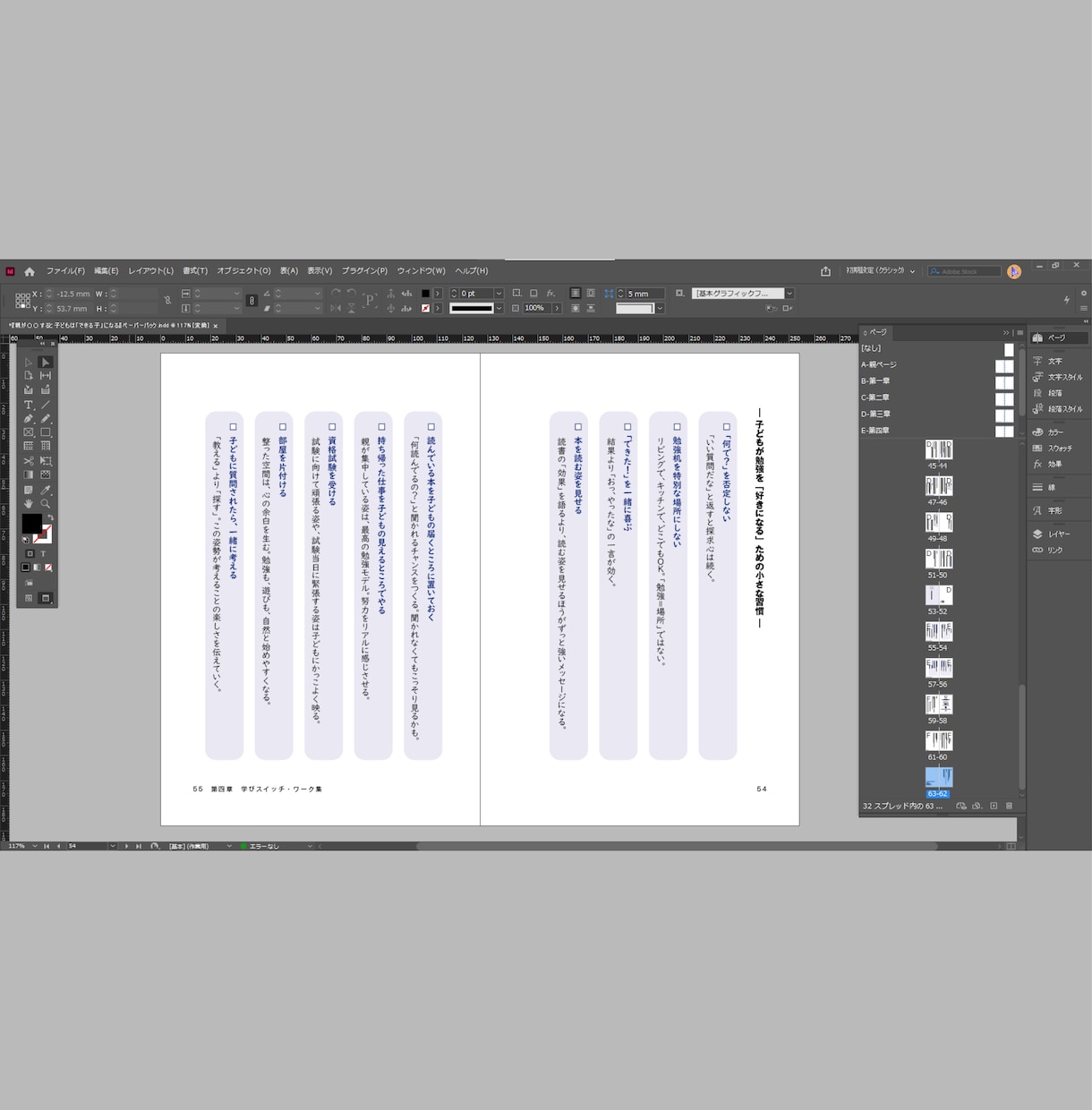
Task: Select the Free Transform tool
Action: (46, 461)
